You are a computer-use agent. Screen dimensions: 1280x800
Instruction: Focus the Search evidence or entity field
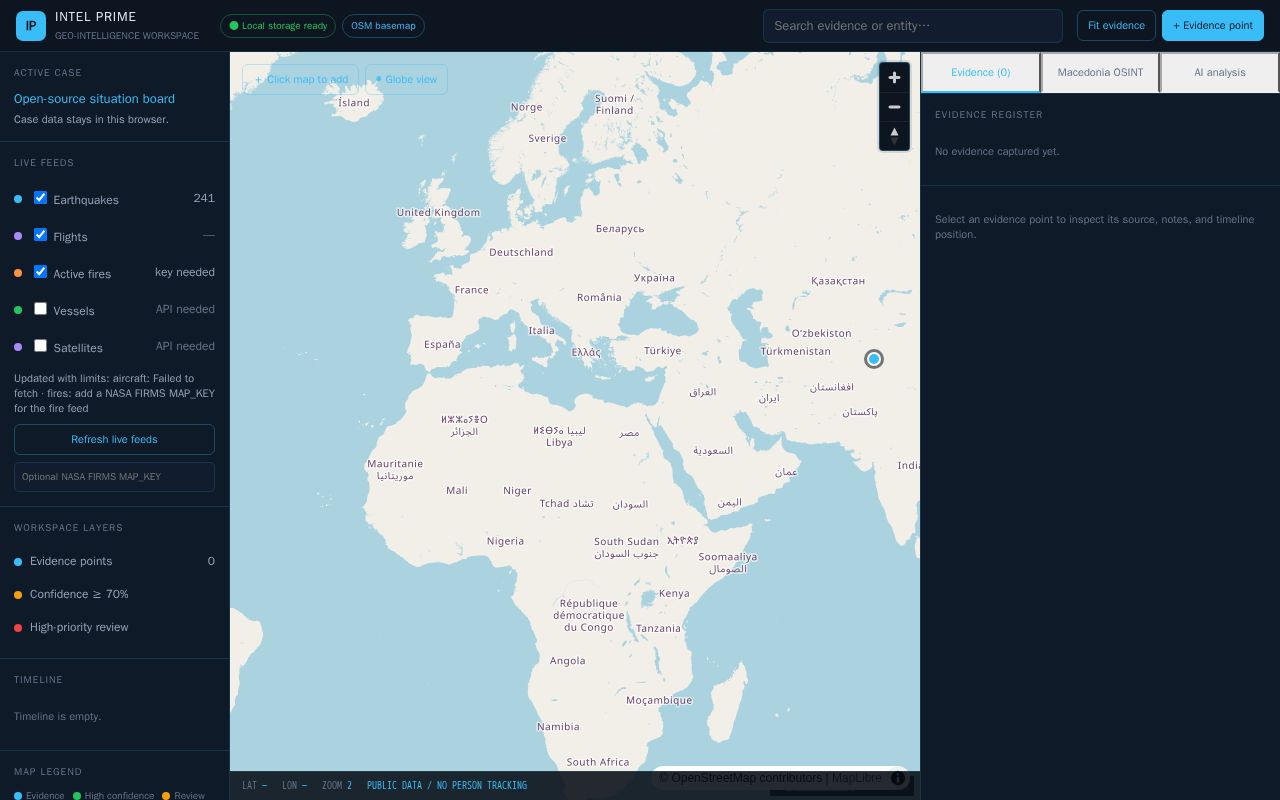click(913, 26)
